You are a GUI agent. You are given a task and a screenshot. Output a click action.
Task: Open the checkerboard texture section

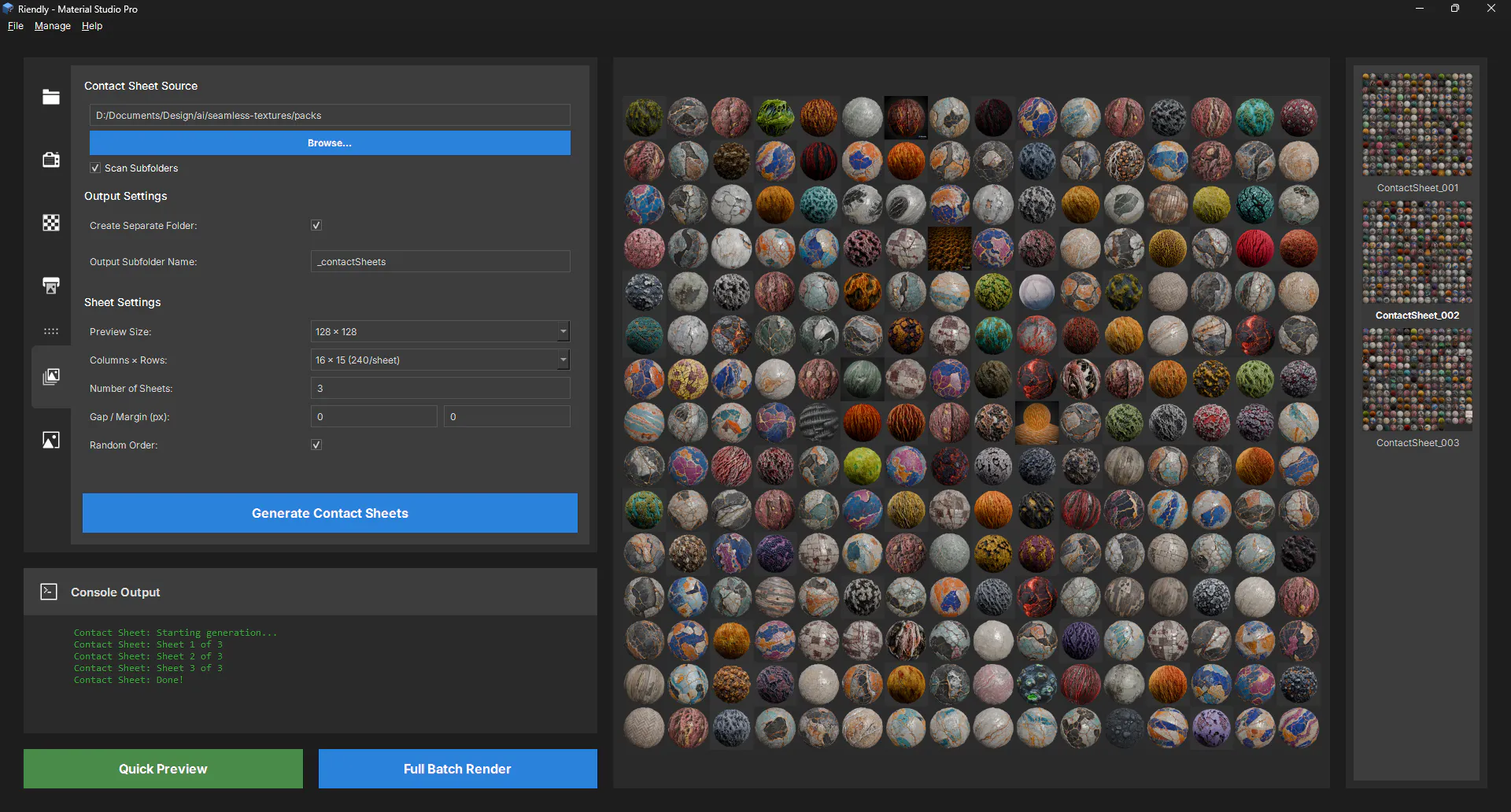click(x=51, y=223)
